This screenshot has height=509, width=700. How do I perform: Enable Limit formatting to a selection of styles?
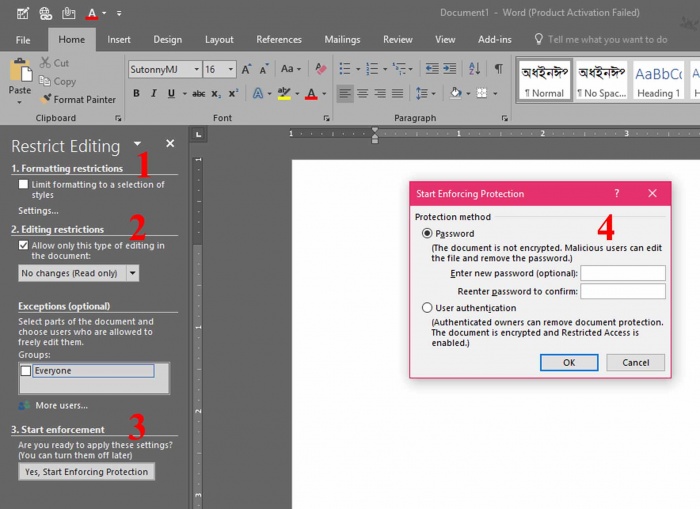[24, 185]
